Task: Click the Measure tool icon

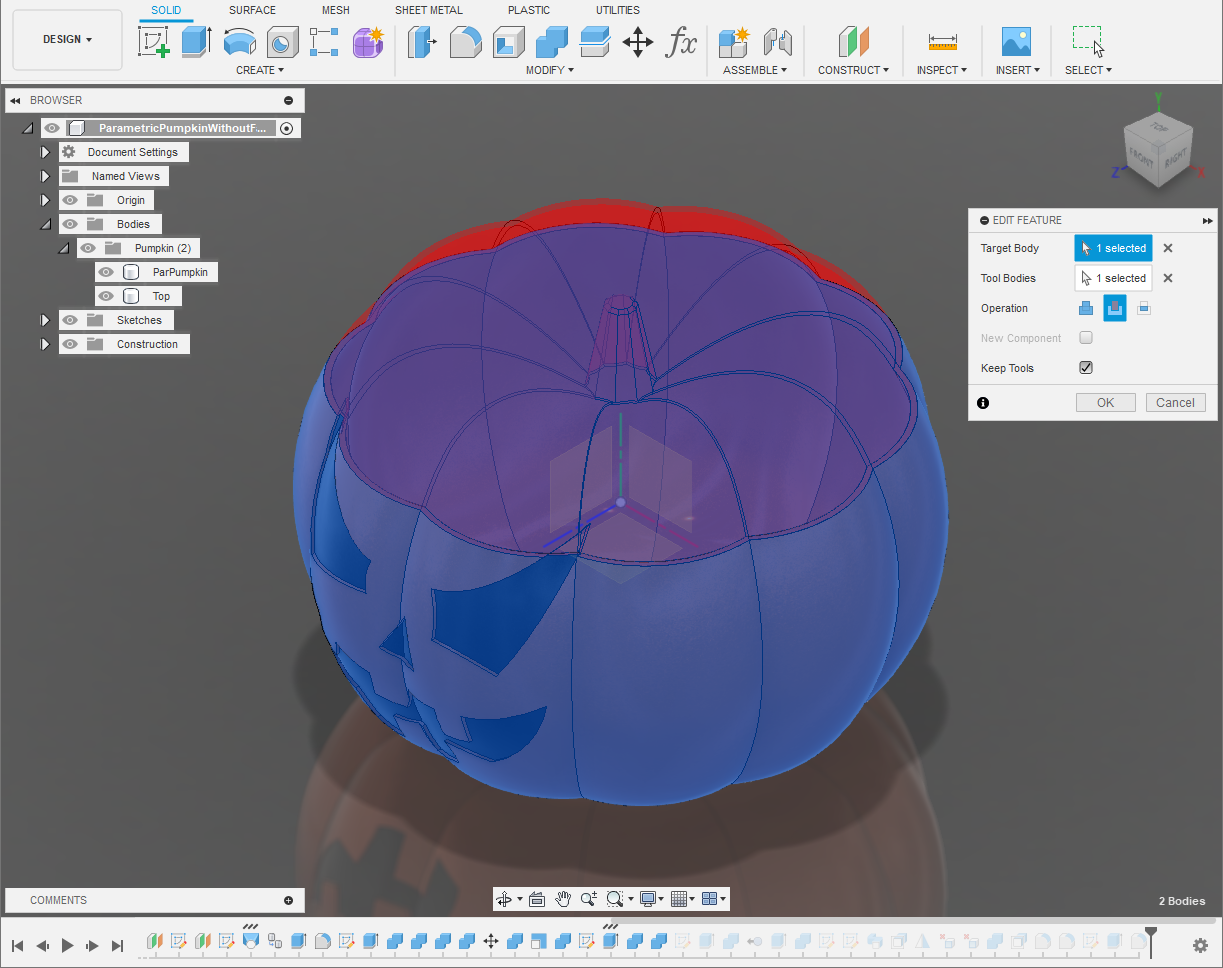Action: click(x=942, y=42)
